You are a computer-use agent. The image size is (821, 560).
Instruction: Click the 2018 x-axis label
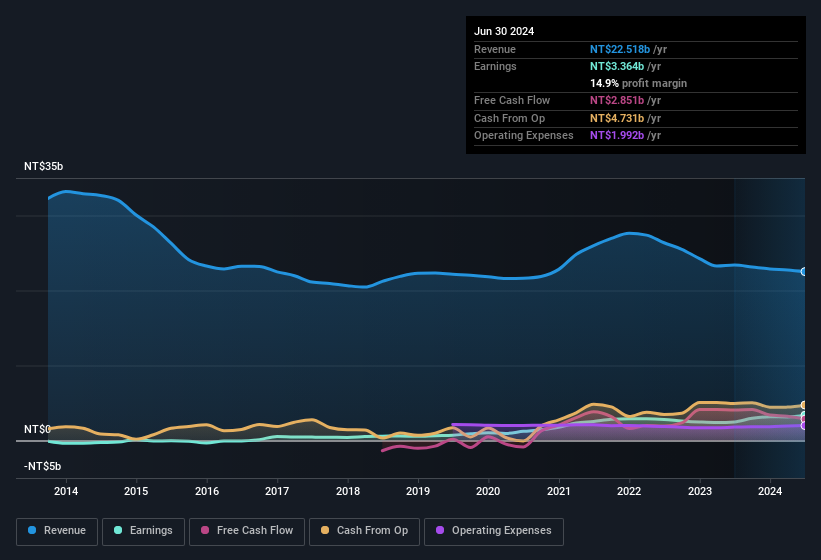(x=348, y=491)
